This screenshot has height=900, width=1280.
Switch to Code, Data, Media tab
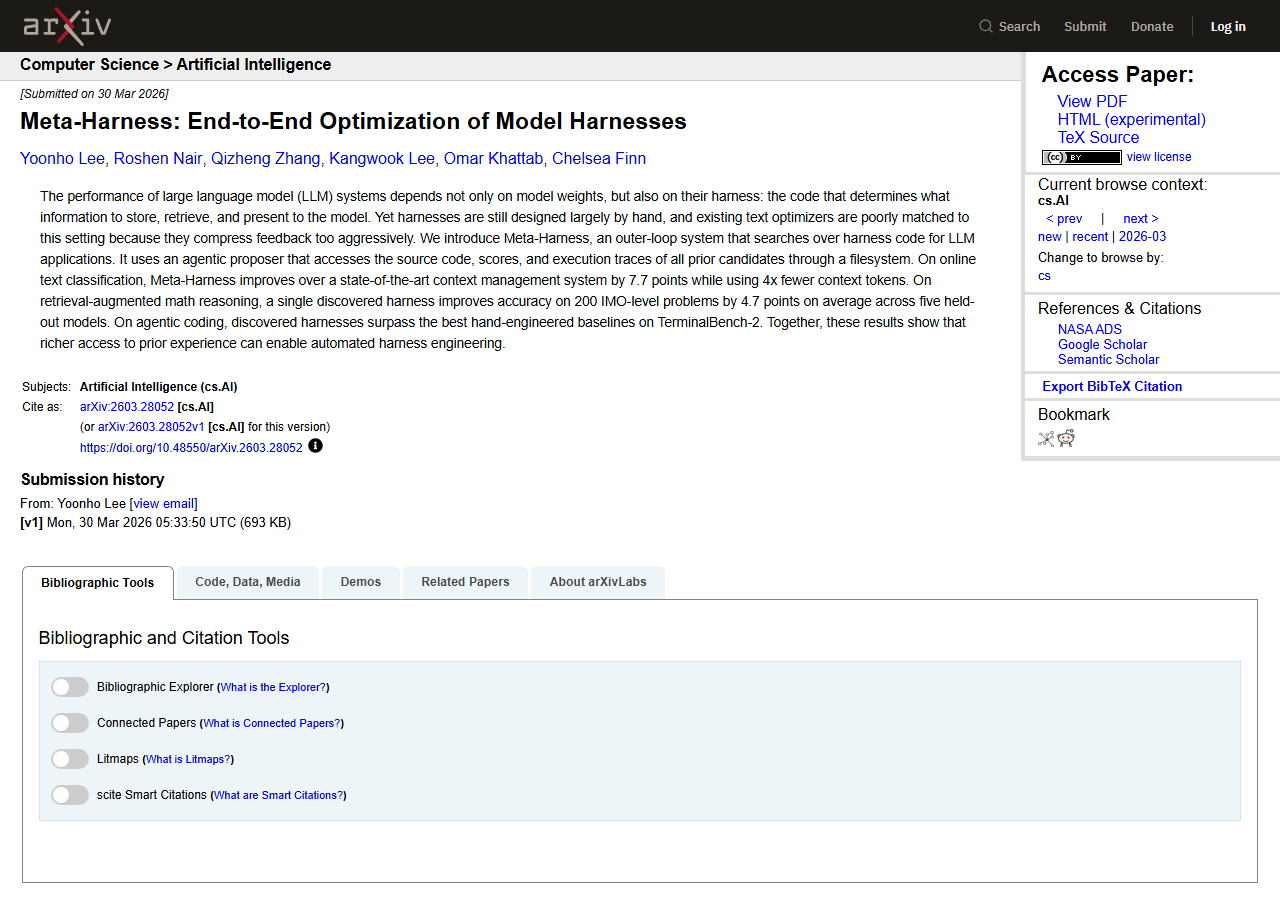click(x=248, y=582)
